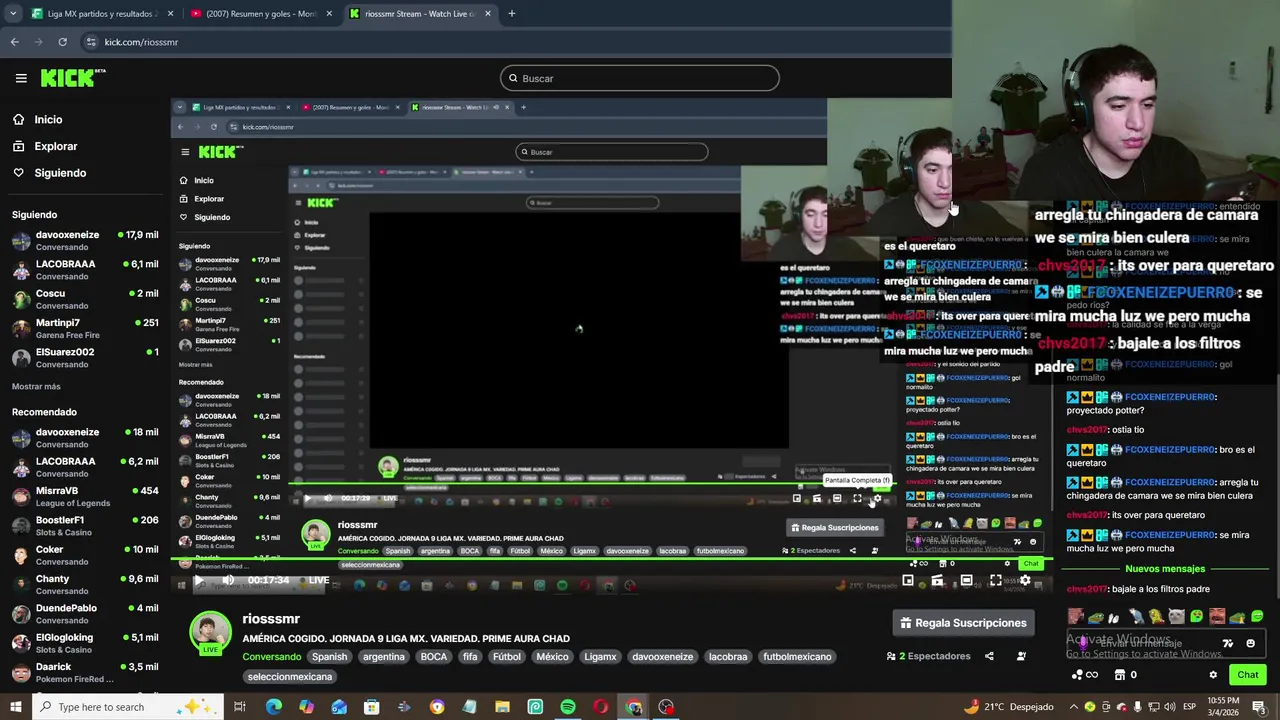Open the hamburger menu beside the large KICK logo
The image size is (1280, 720).
tap(21, 78)
